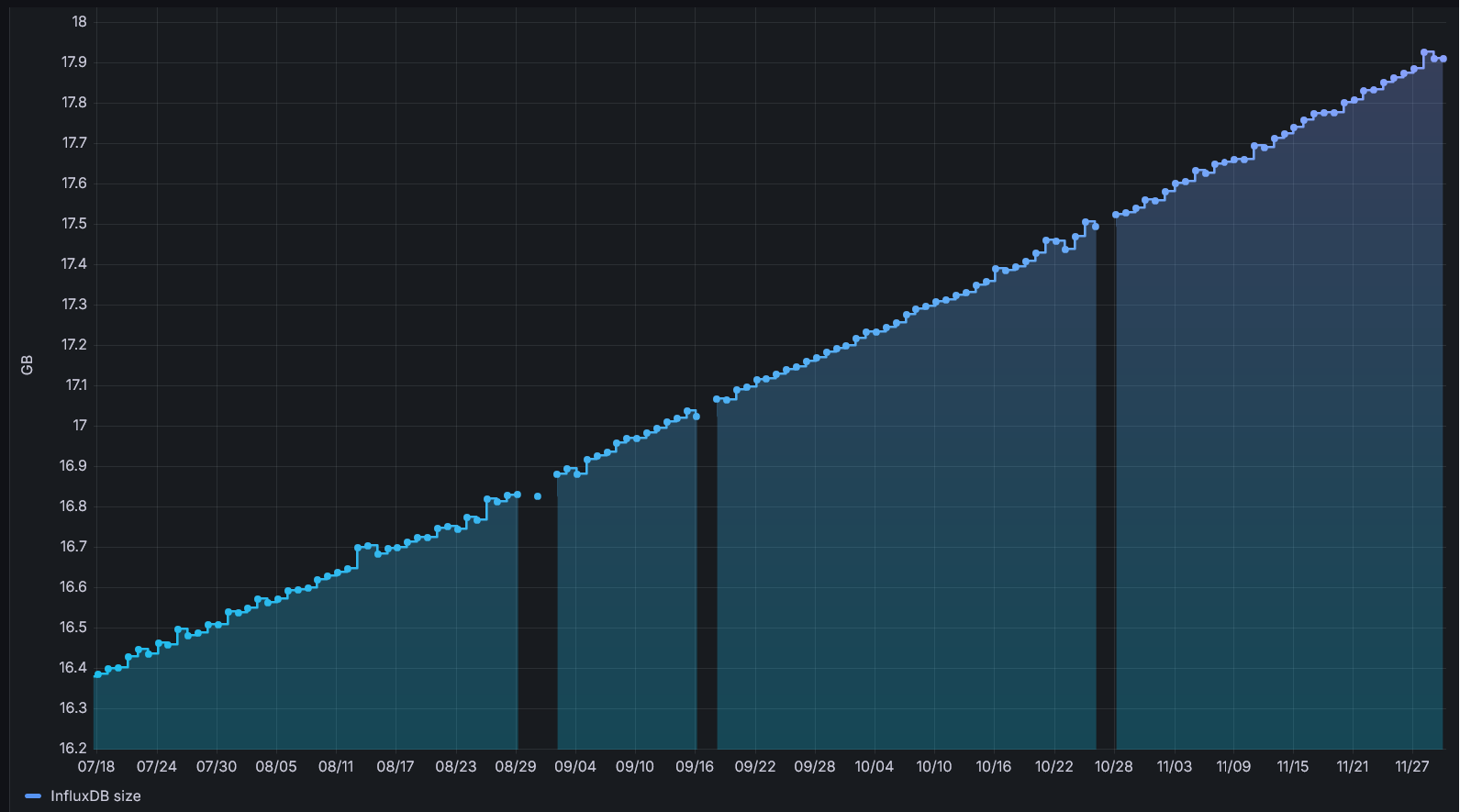Click the 09/10 x-axis date
The height and width of the screenshot is (812, 1460).
[x=635, y=767]
